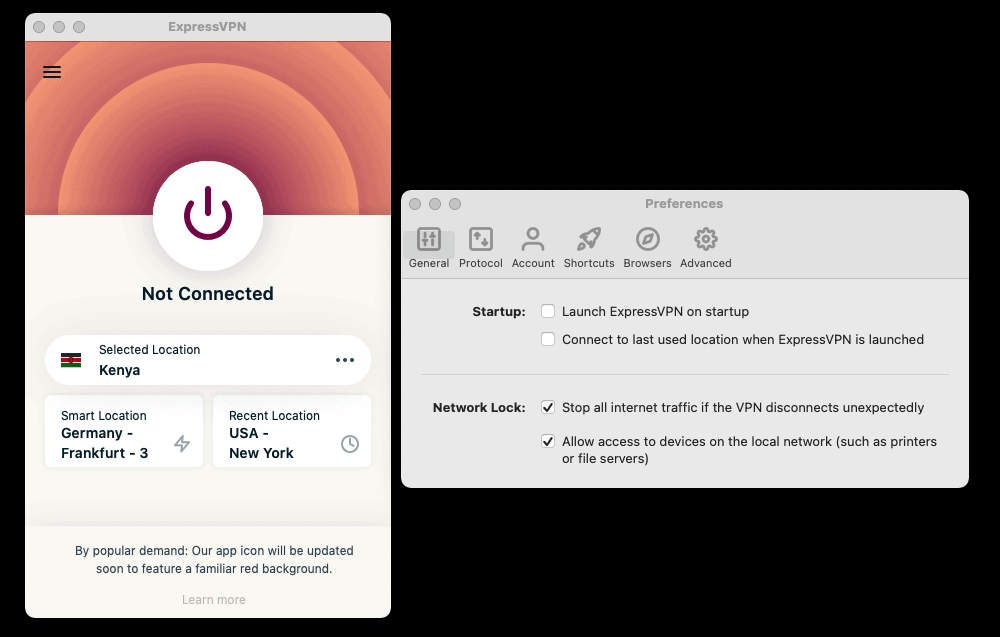This screenshot has height=637, width=1000.
Task: Enable Connect to last used location checkbox
Action: pyautogui.click(x=548, y=339)
